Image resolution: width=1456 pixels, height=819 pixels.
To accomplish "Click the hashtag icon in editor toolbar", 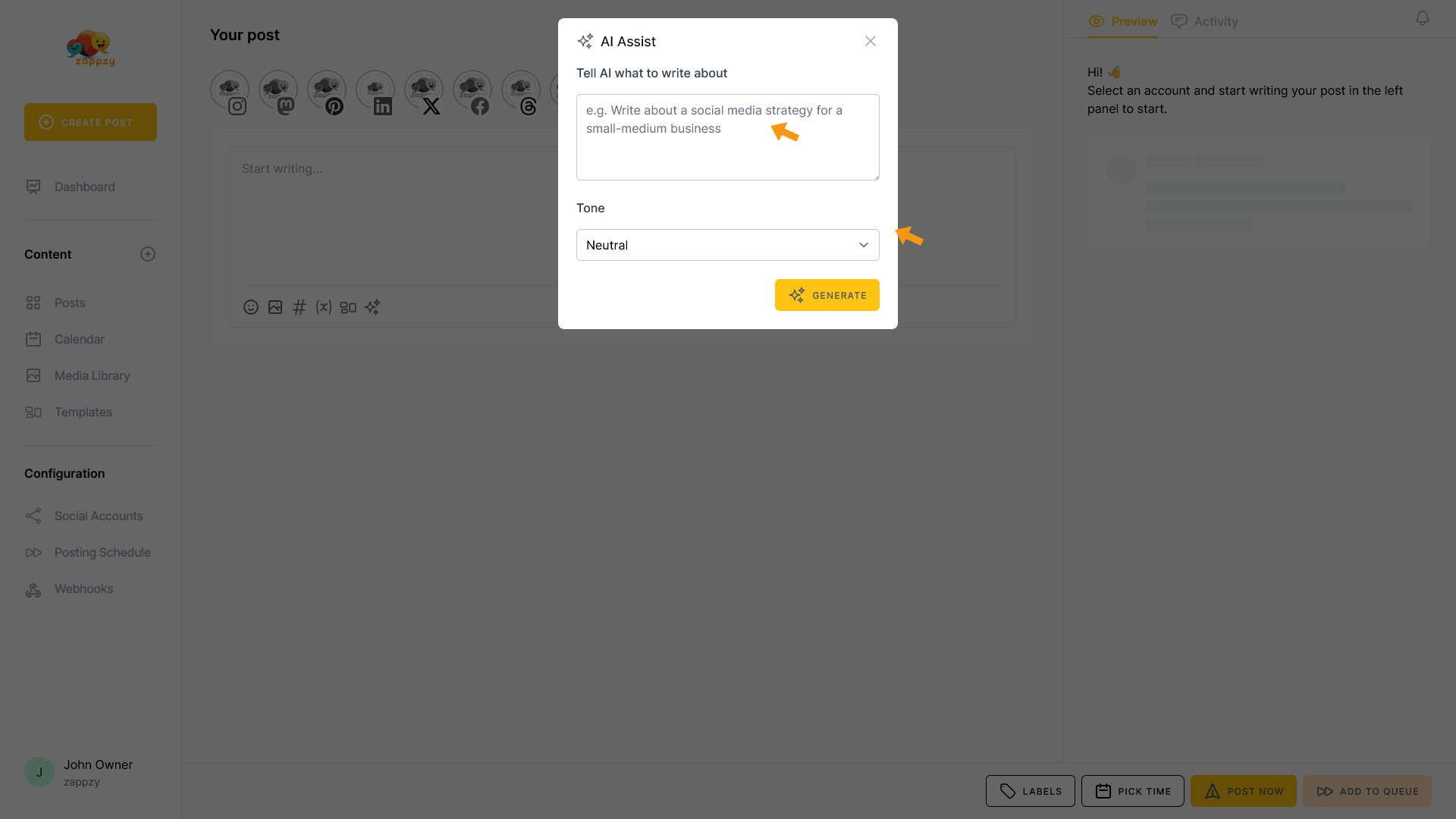I will (x=300, y=307).
